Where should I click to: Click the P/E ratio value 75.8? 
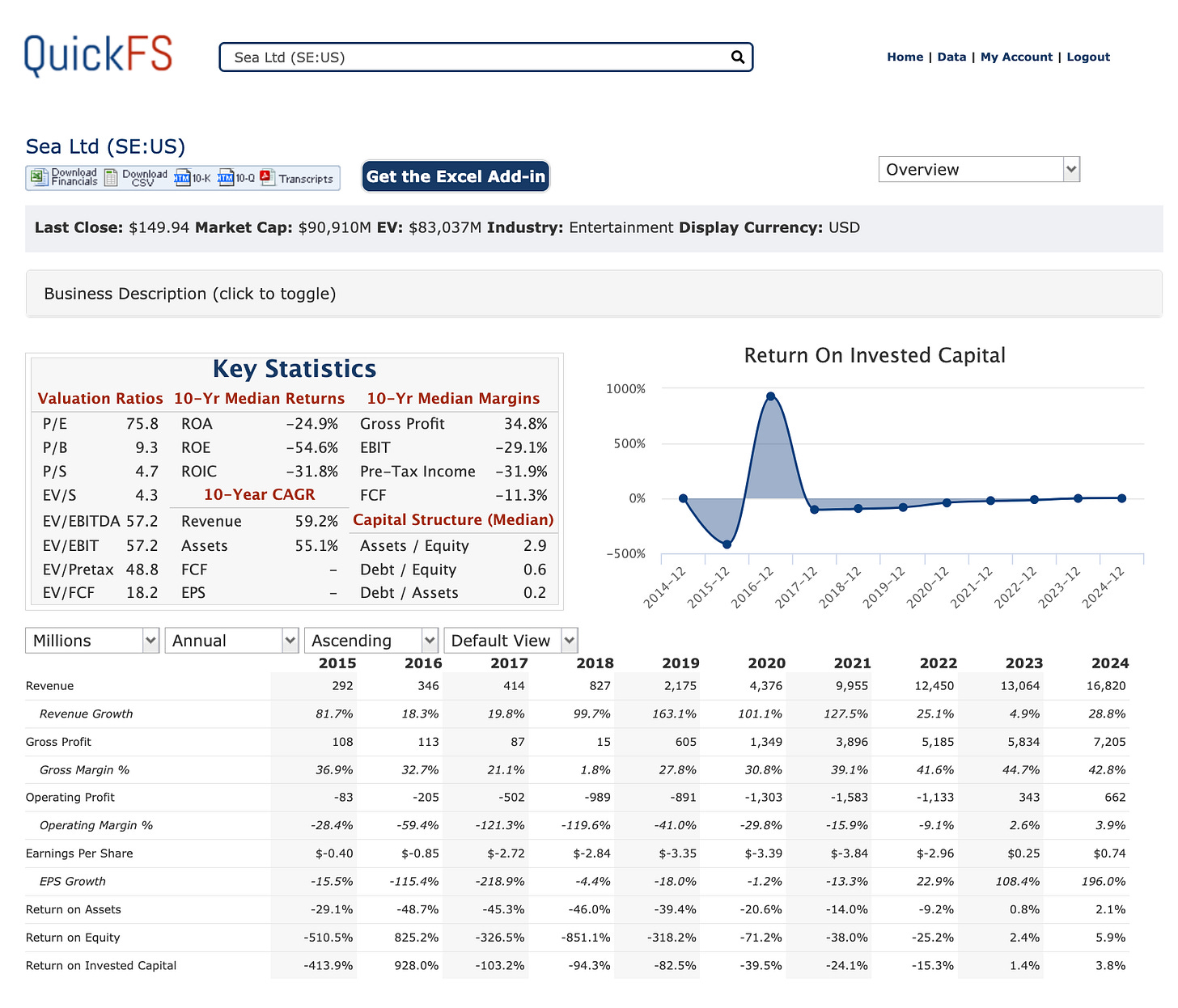pyautogui.click(x=142, y=424)
